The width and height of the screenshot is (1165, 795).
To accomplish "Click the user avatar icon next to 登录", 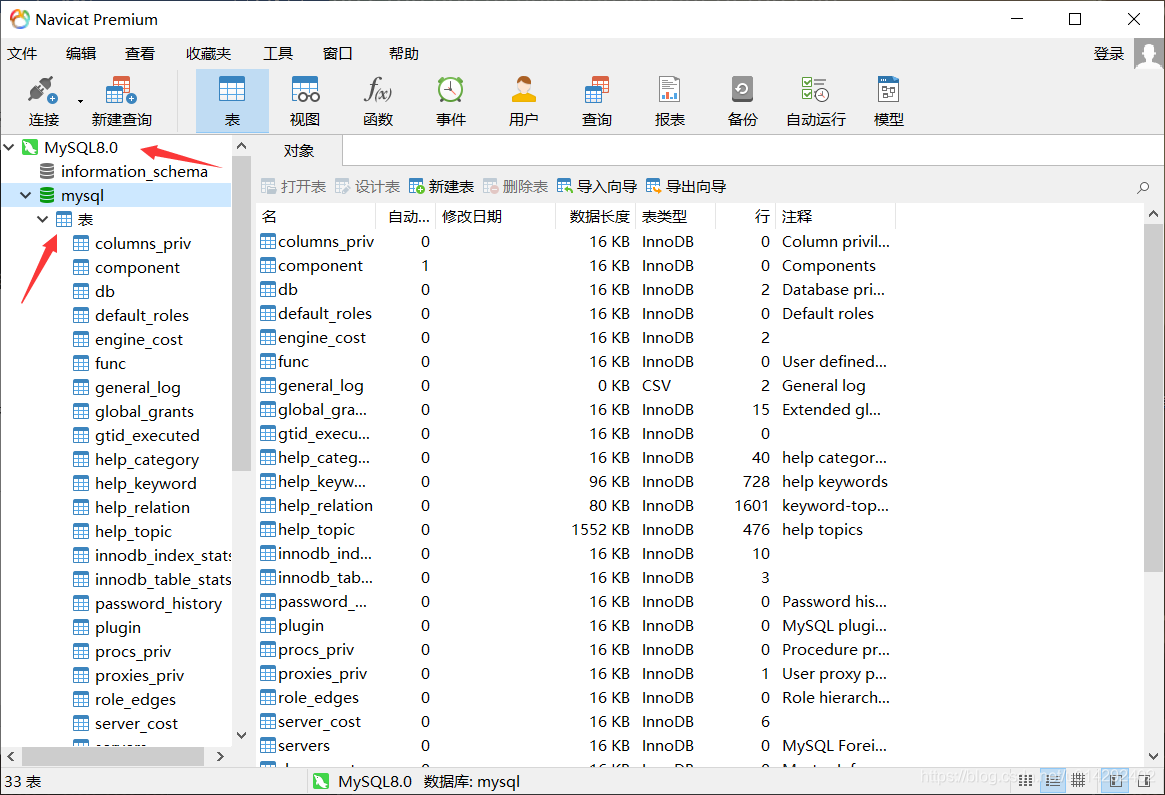I will [x=1149, y=53].
